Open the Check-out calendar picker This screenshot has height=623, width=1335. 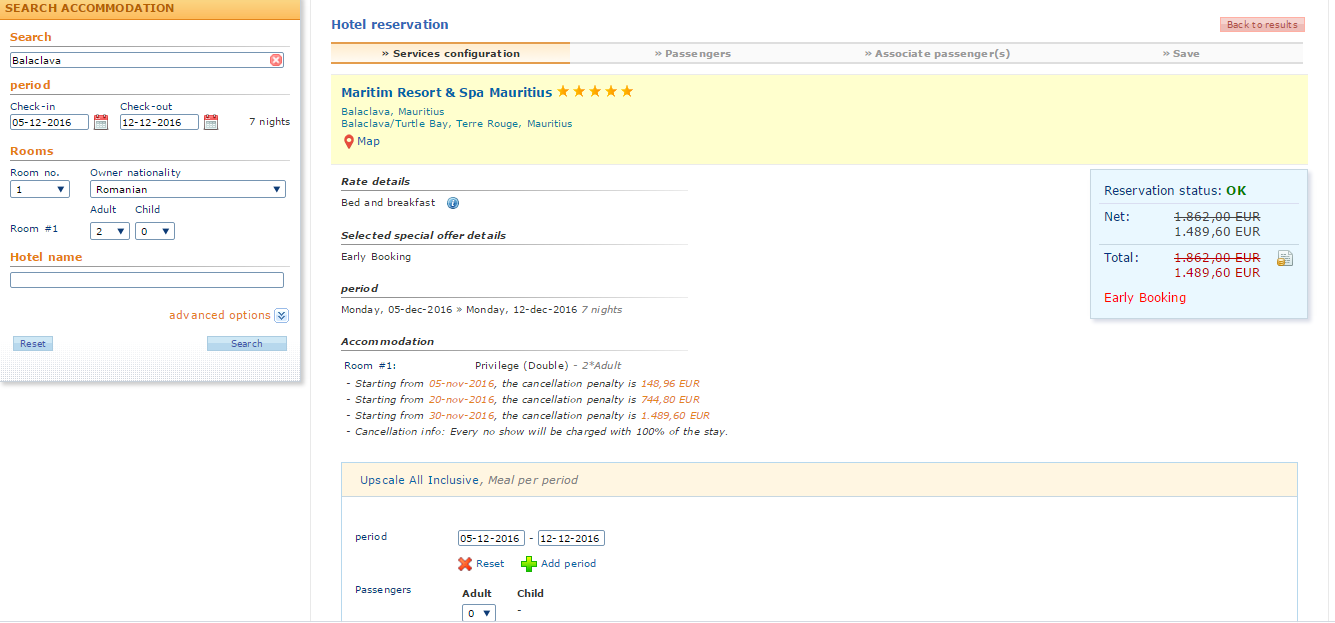tap(210, 122)
